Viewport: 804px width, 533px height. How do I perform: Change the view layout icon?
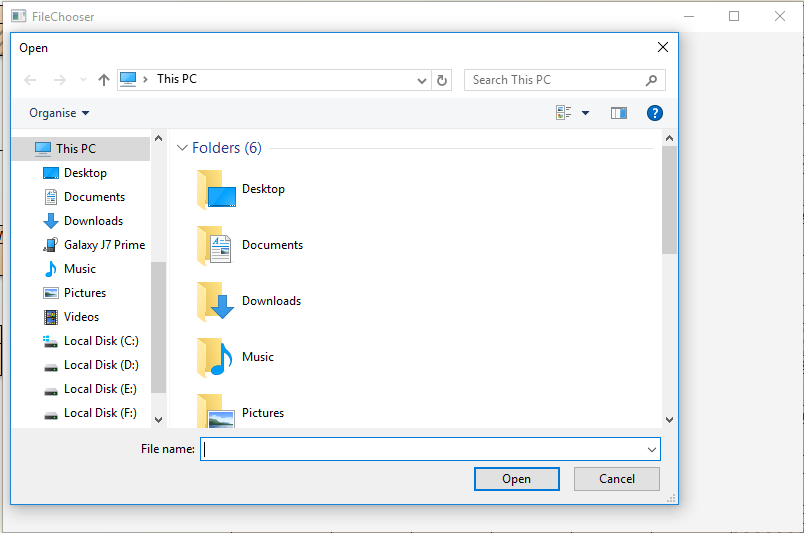[x=564, y=113]
